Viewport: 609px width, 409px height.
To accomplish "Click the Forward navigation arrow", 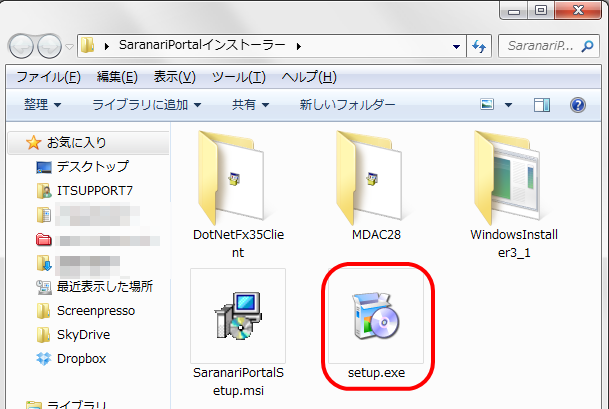I will pyautogui.click(x=49, y=46).
